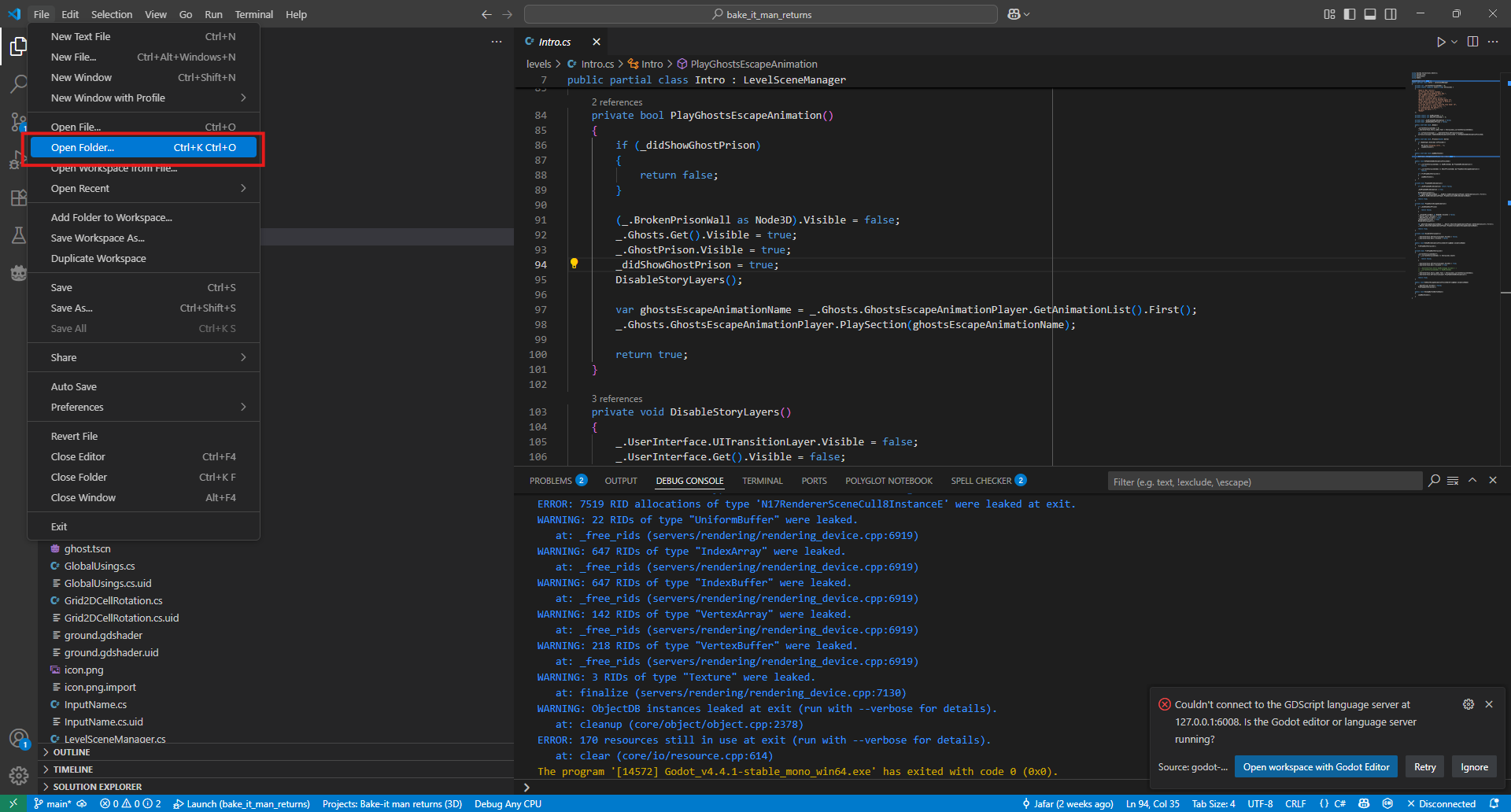Open the Source Control view icon

tap(18, 122)
